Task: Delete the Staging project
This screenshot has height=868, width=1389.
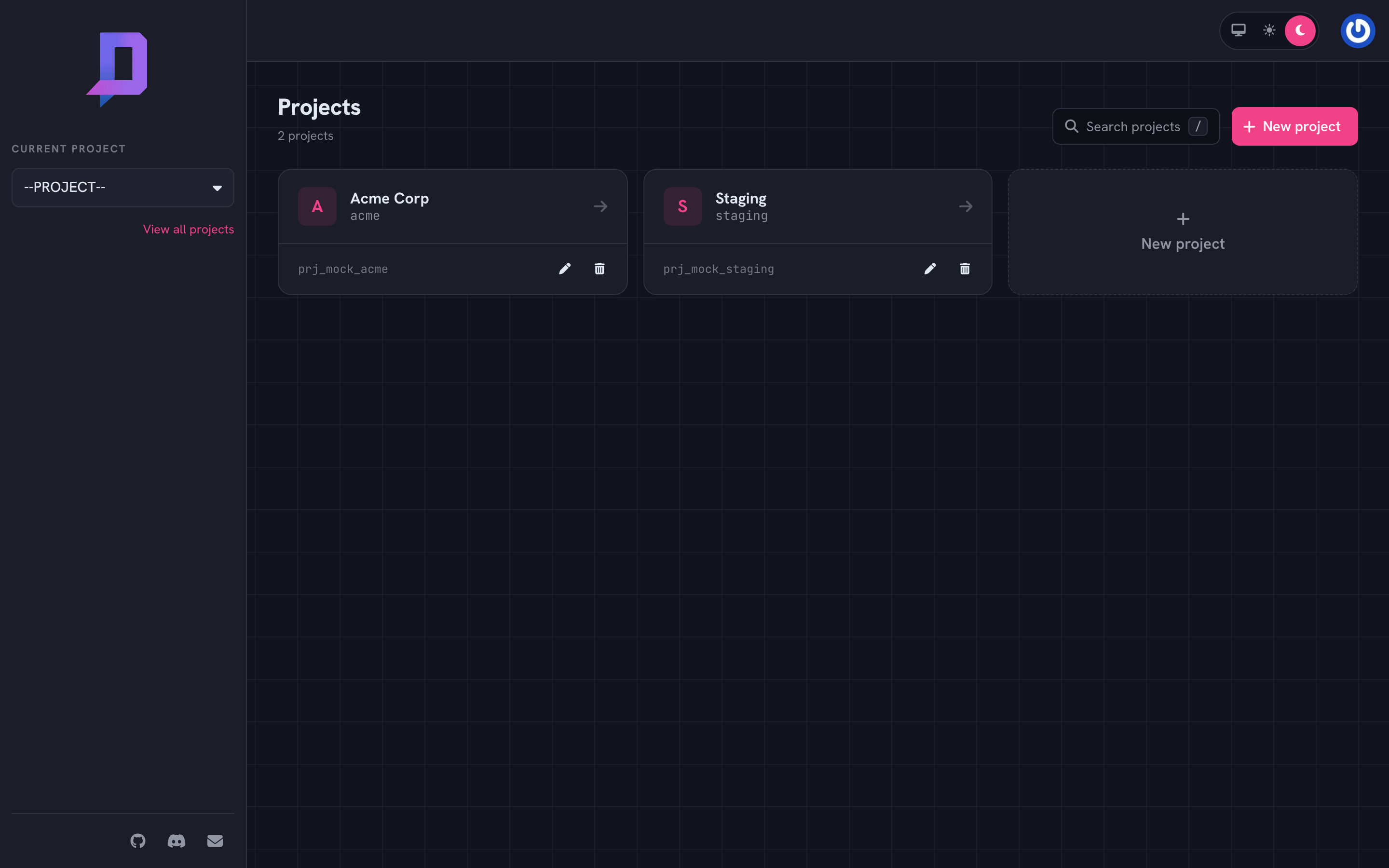Action: (965, 269)
